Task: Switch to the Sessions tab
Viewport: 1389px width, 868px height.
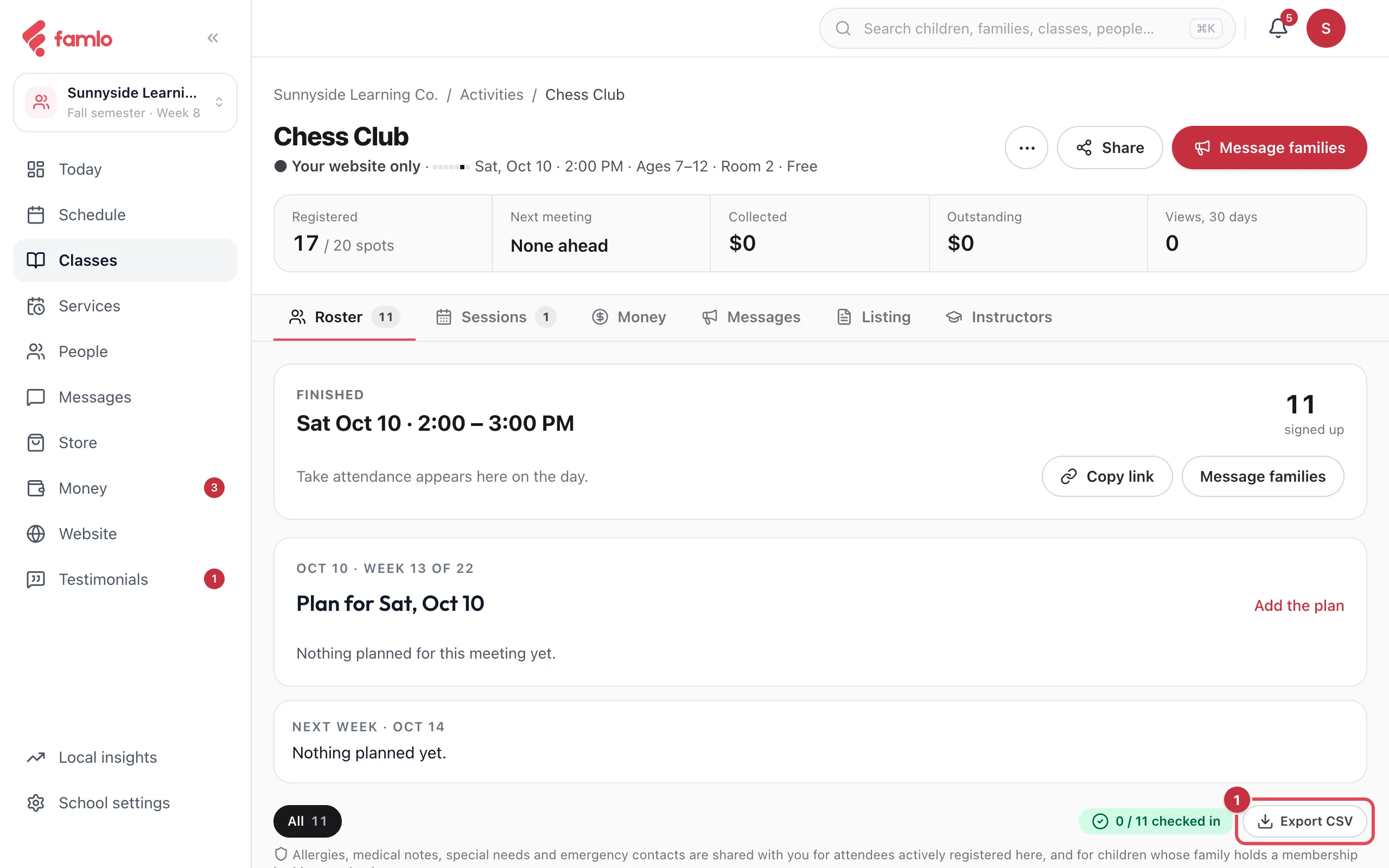Action: (496, 317)
